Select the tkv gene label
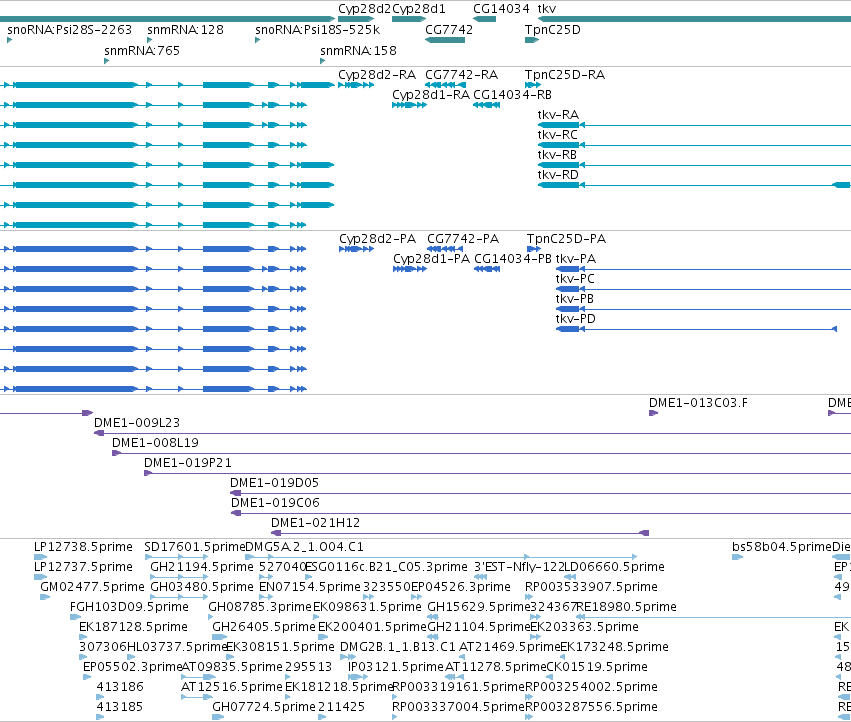This screenshot has height=722, width=851. [x=547, y=9]
